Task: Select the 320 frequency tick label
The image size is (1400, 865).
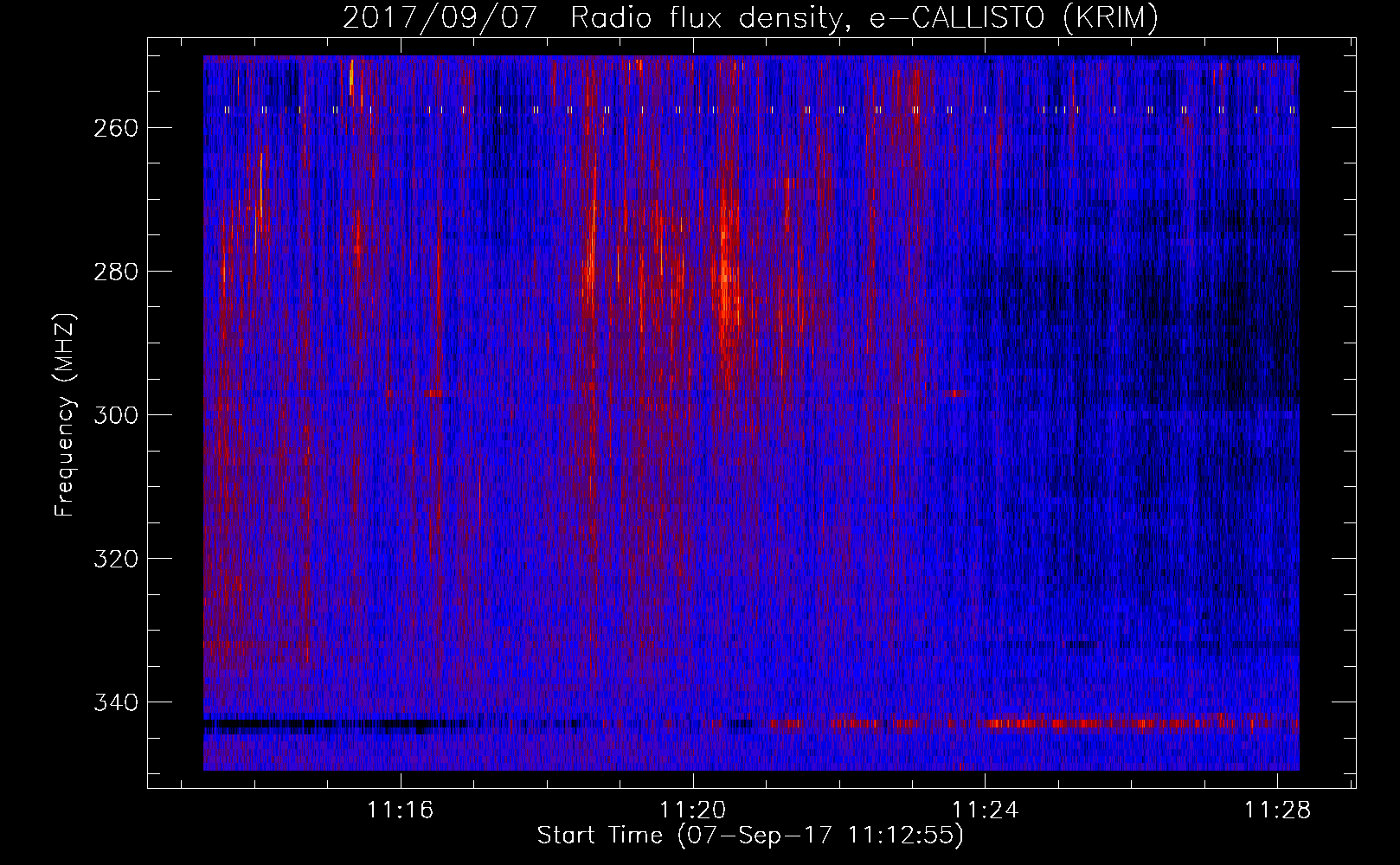Action: [116, 559]
